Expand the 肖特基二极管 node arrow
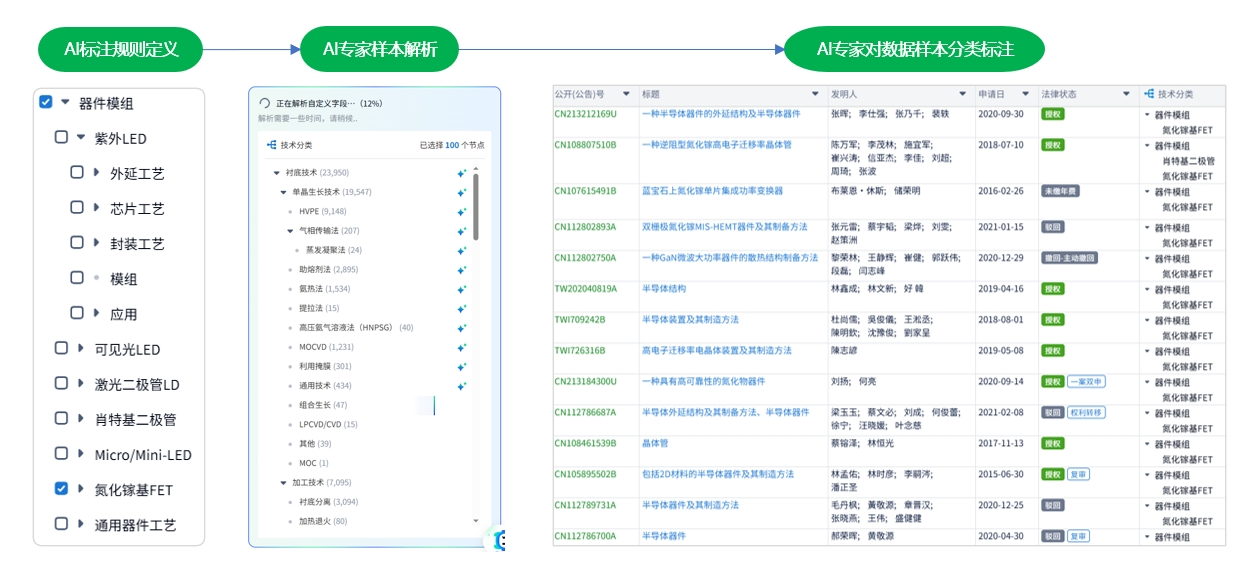This screenshot has height=577, width=1254. tap(81, 418)
